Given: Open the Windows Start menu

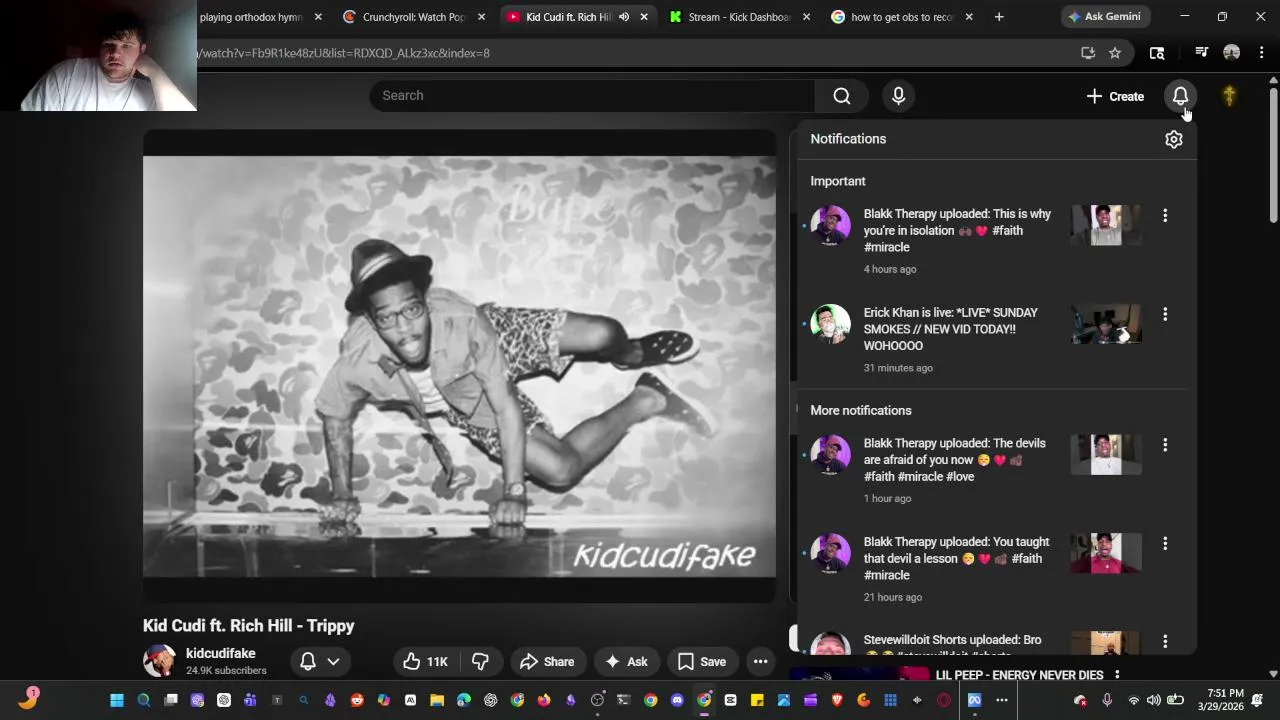Looking at the screenshot, I should point(117,700).
